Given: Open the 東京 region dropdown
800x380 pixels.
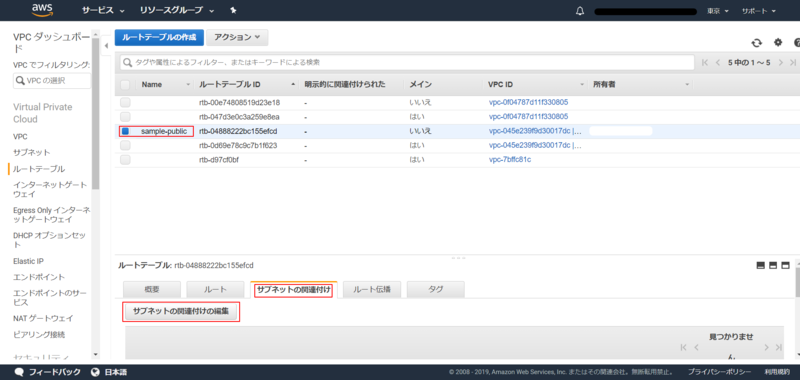Looking at the screenshot, I should point(717,11).
